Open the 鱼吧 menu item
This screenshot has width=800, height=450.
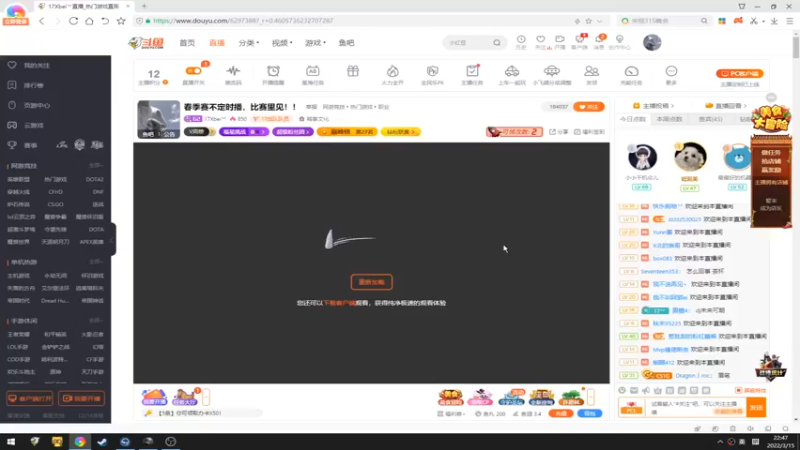(x=346, y=43)
